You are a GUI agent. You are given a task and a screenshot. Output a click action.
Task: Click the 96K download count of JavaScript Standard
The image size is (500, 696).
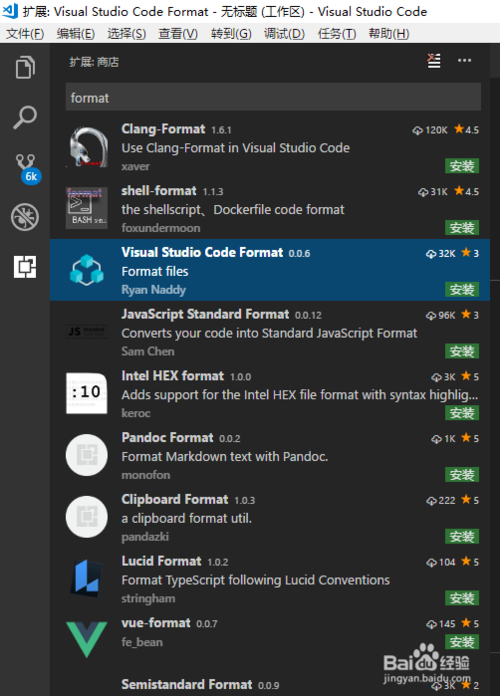click(440, 315)
